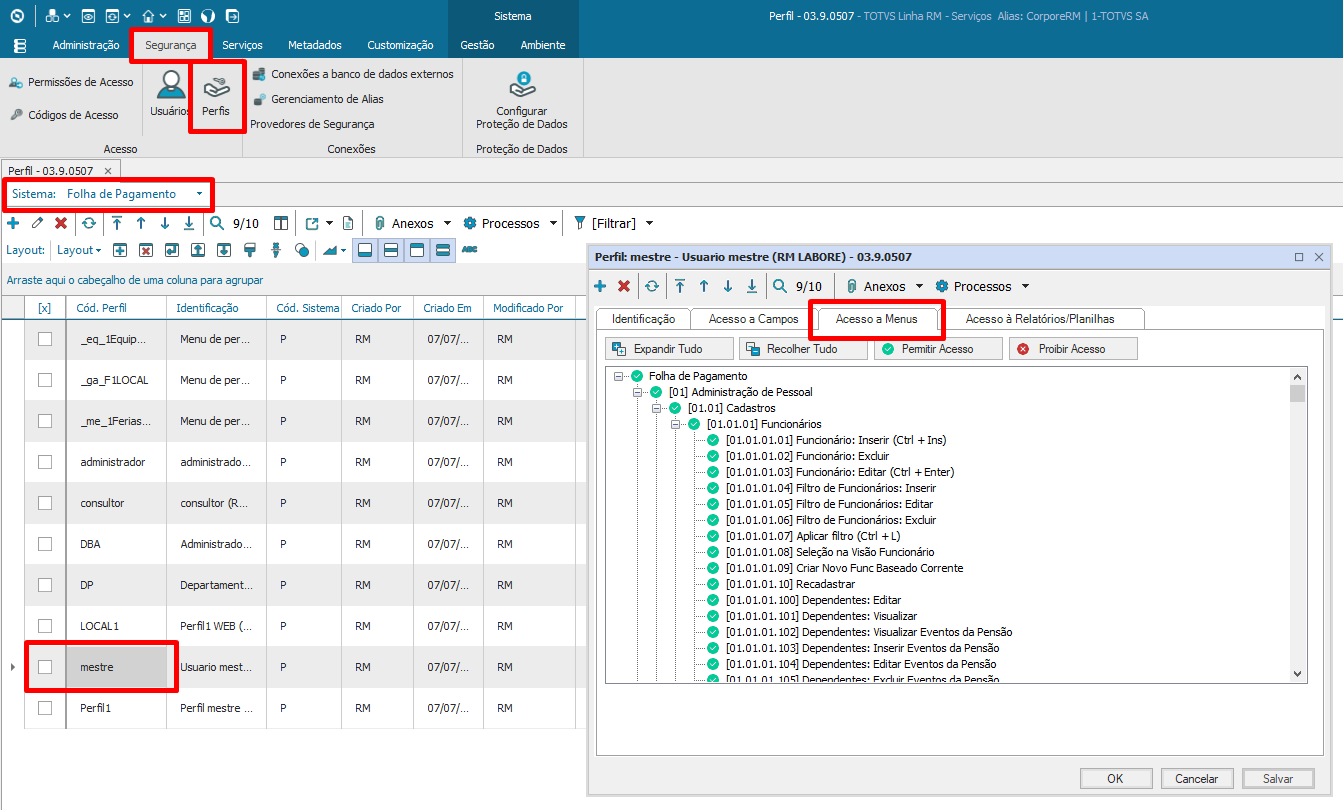Click the Códigos de Acesso key icon
1343x810 pixels.
(x=16, y=115)
